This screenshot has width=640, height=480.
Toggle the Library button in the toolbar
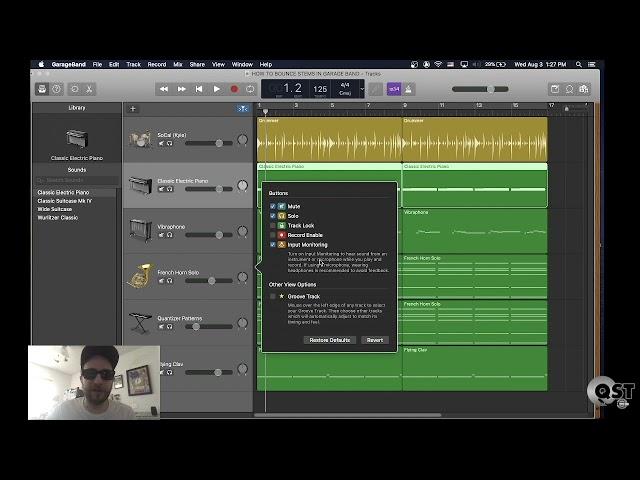[42, 89]
